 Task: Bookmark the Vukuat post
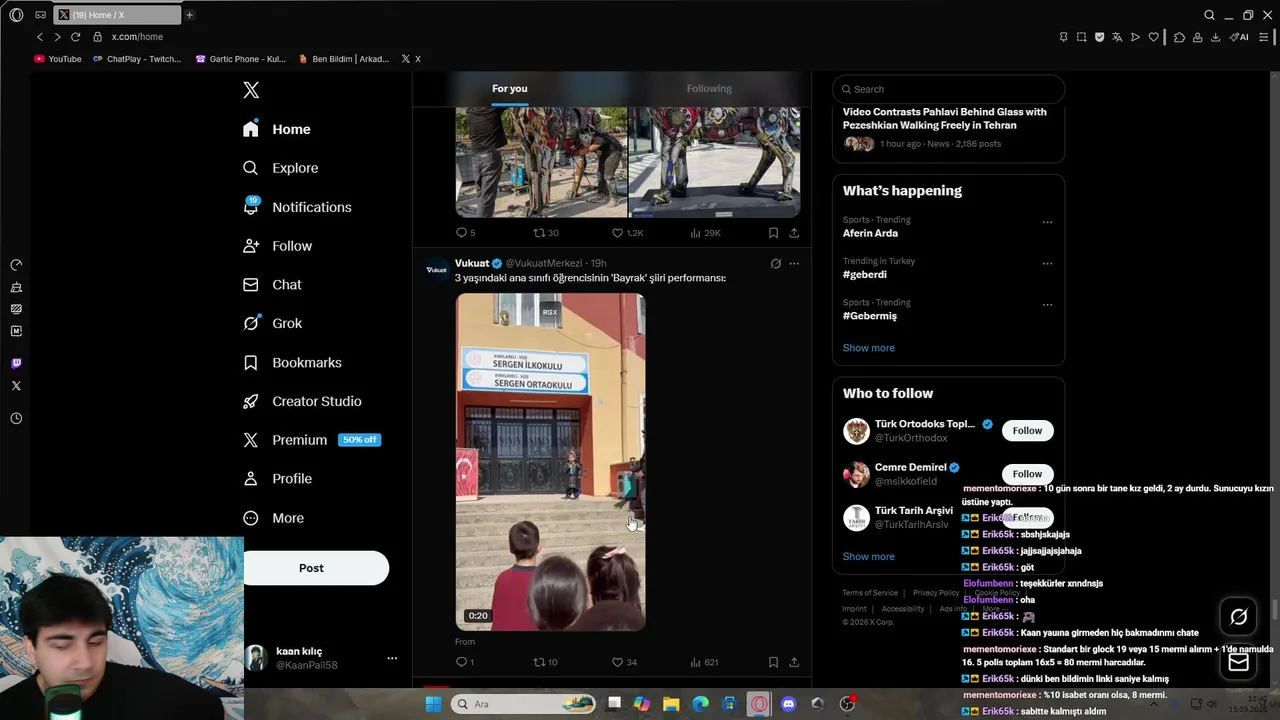pos(773,662)
